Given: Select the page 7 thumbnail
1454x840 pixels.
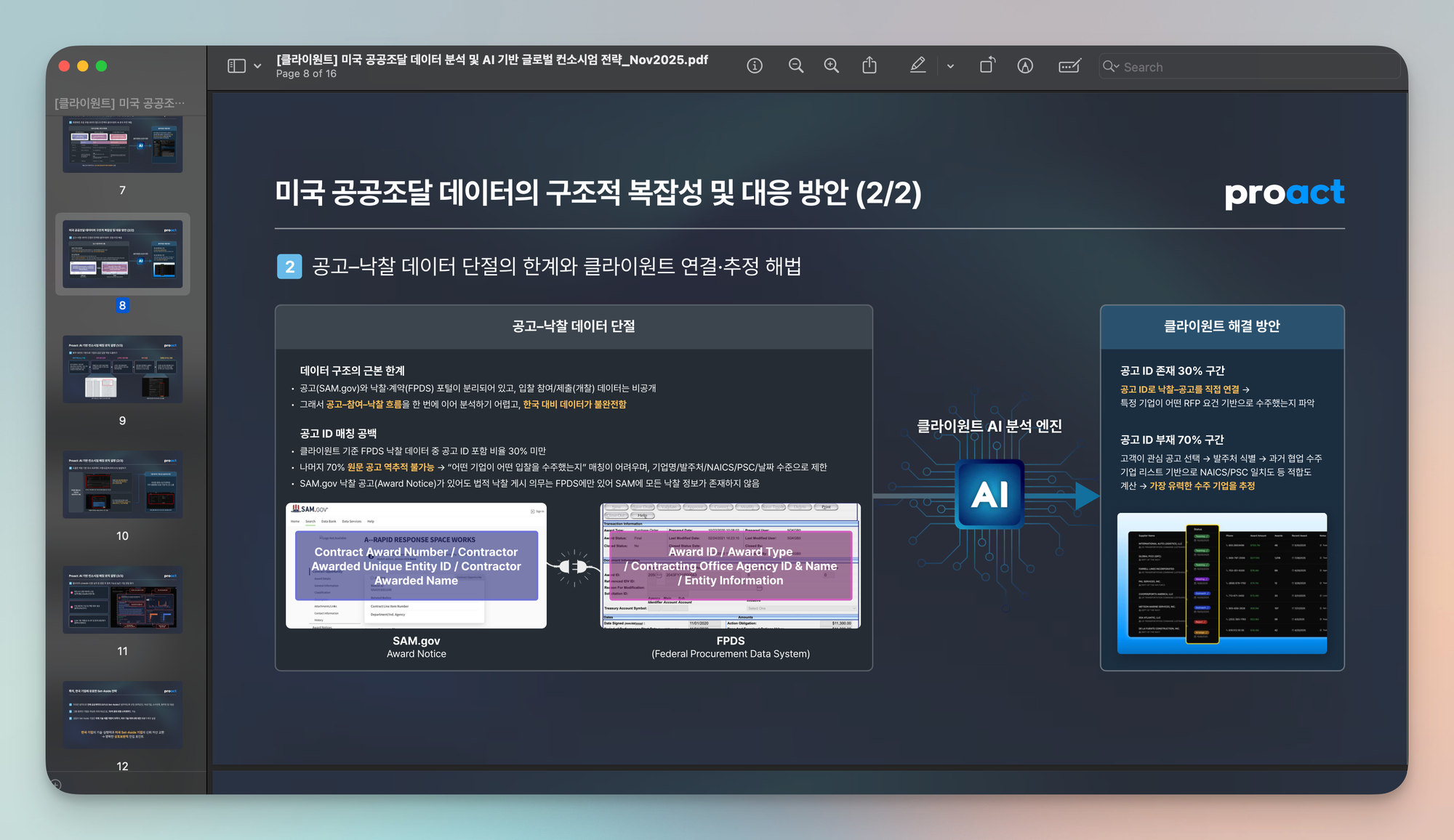Looking at the screenshot, I should (x=122, y=145).
